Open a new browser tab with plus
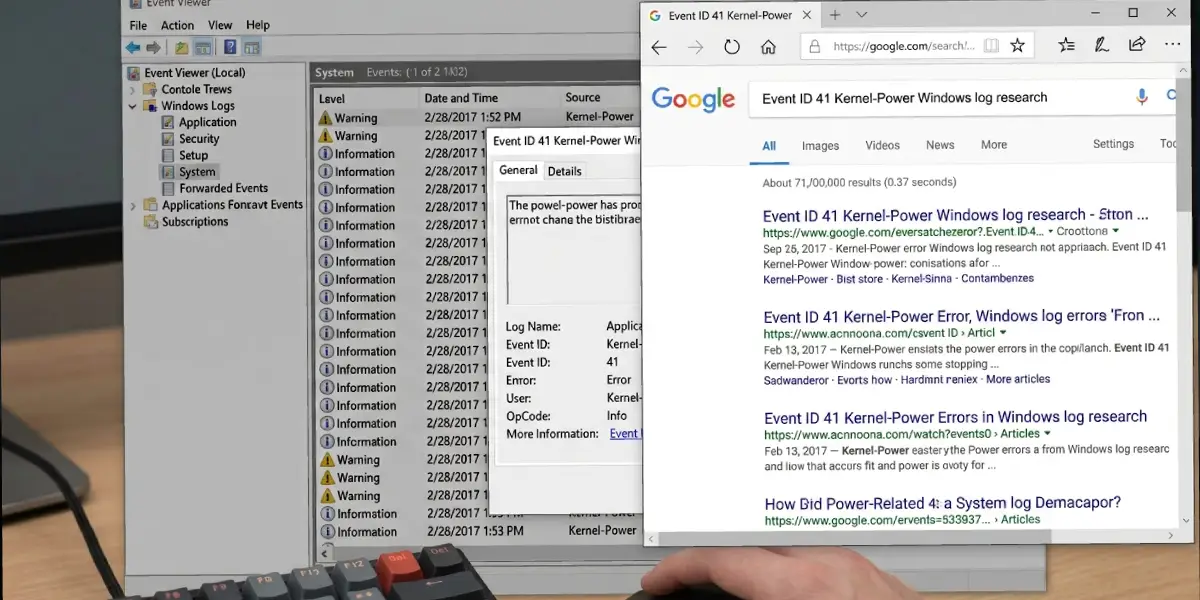Screen dimensions: 1200x600 pos(835,15)
